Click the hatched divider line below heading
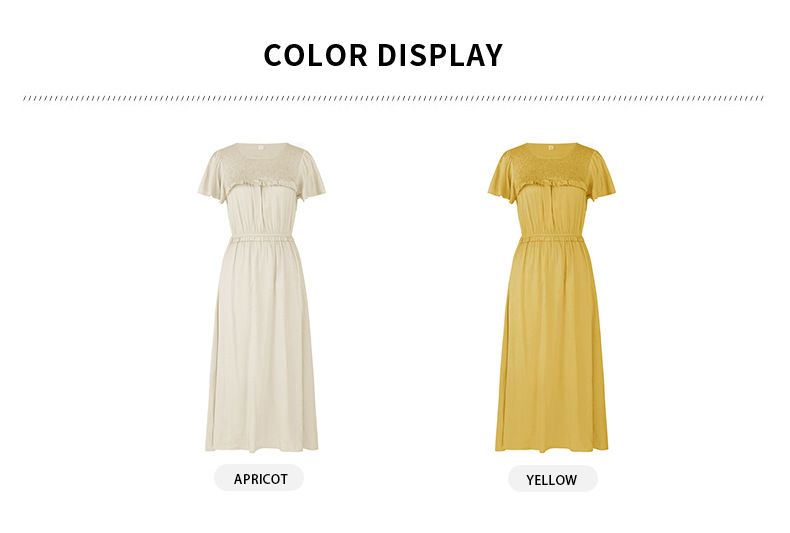 [393, 98]
